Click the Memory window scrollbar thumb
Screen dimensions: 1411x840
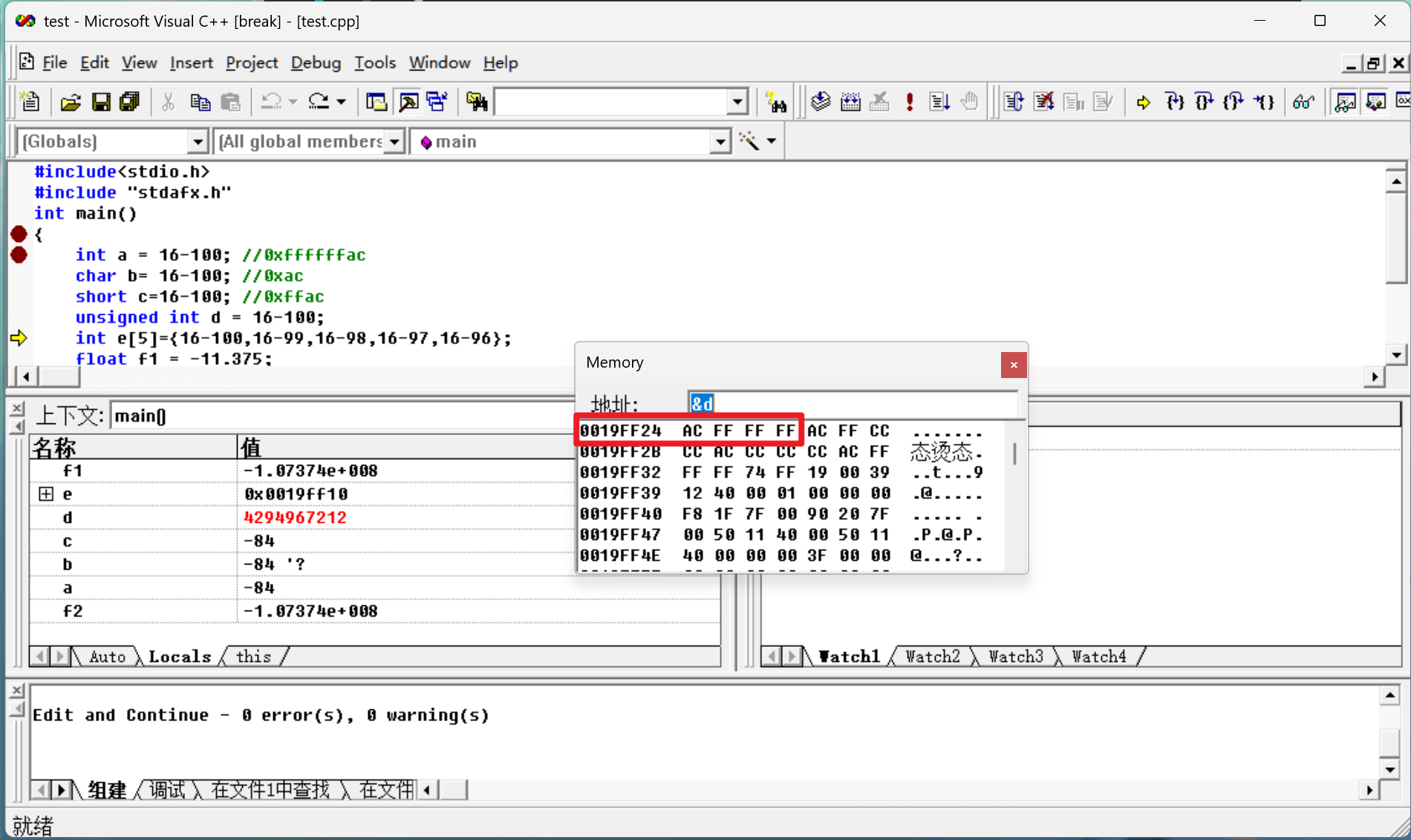click(1014, 453)
